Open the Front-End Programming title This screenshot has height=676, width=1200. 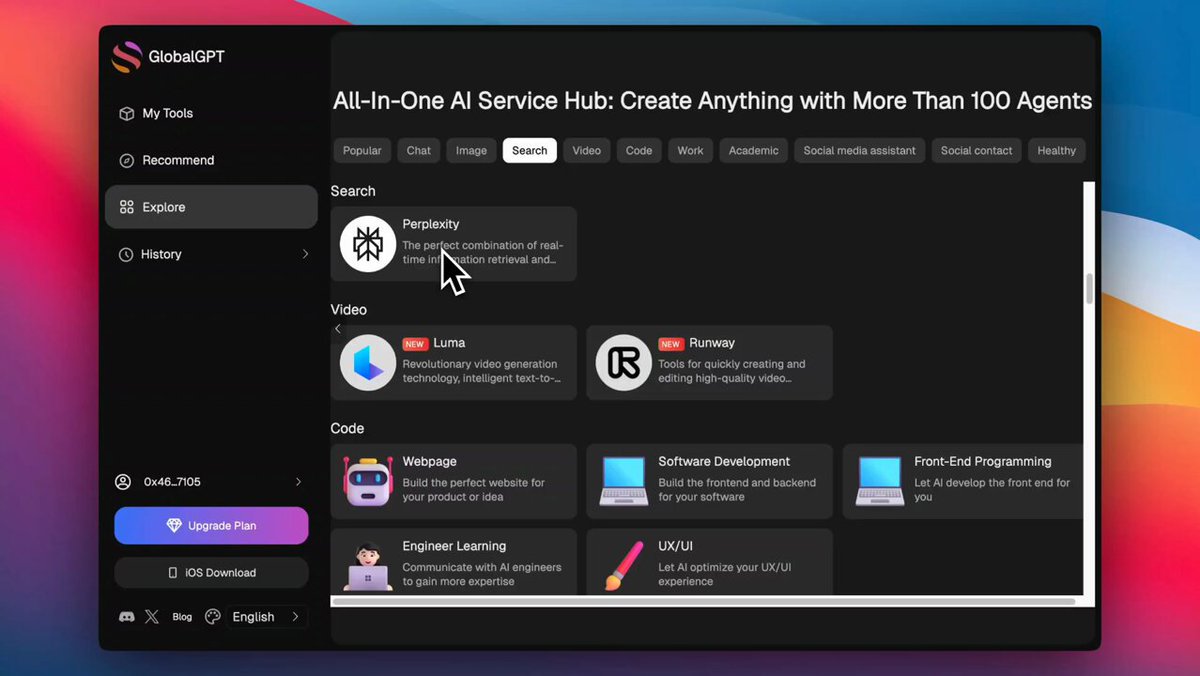[x=983, y=462]
